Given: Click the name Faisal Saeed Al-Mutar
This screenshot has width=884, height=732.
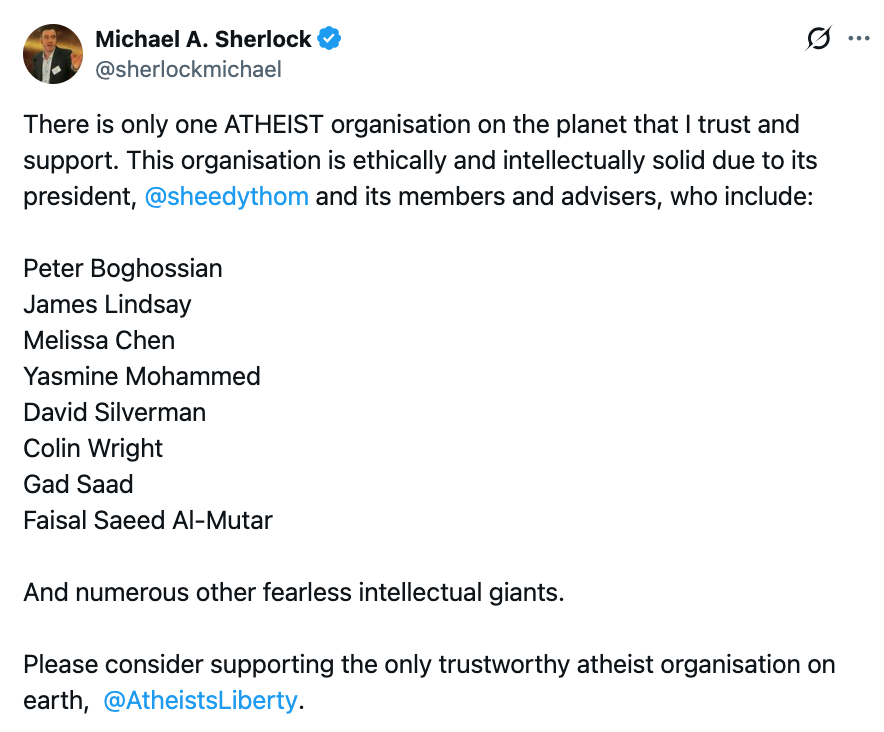Looking at the screenshot, I should [148, 520].
